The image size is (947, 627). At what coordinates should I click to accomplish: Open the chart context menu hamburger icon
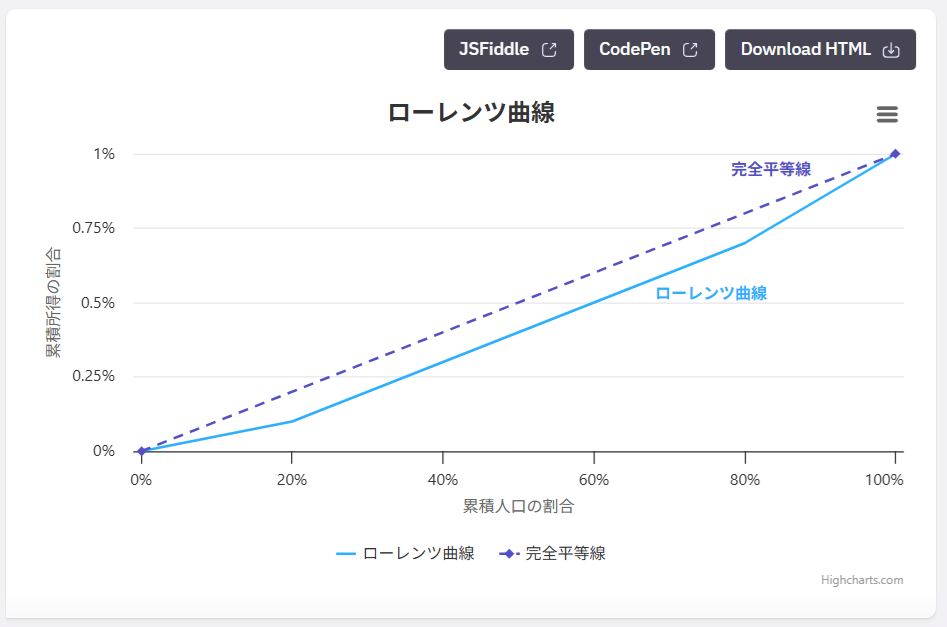[x=887, y=115]
